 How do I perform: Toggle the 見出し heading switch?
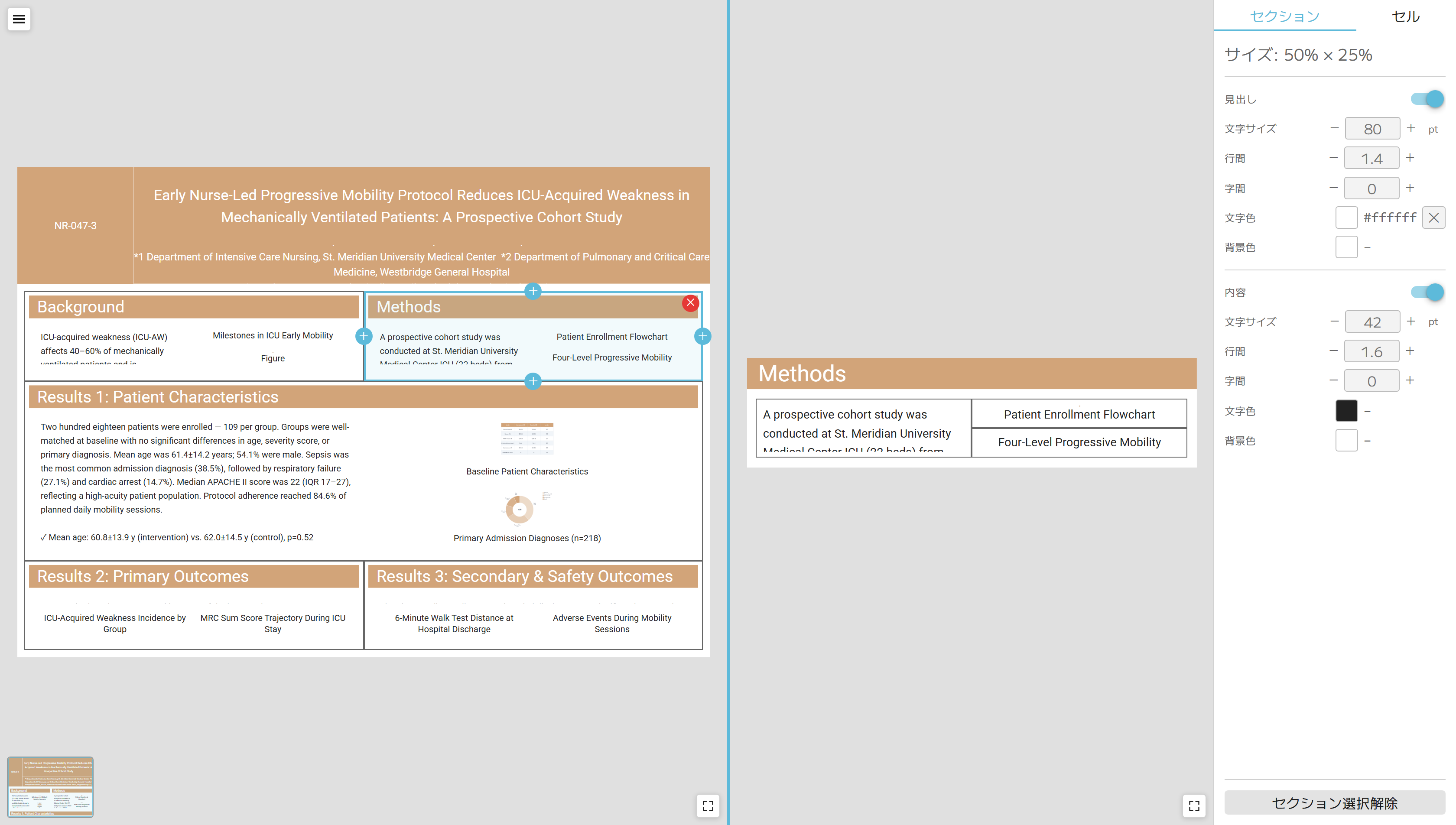click(x=1427, y=99)
